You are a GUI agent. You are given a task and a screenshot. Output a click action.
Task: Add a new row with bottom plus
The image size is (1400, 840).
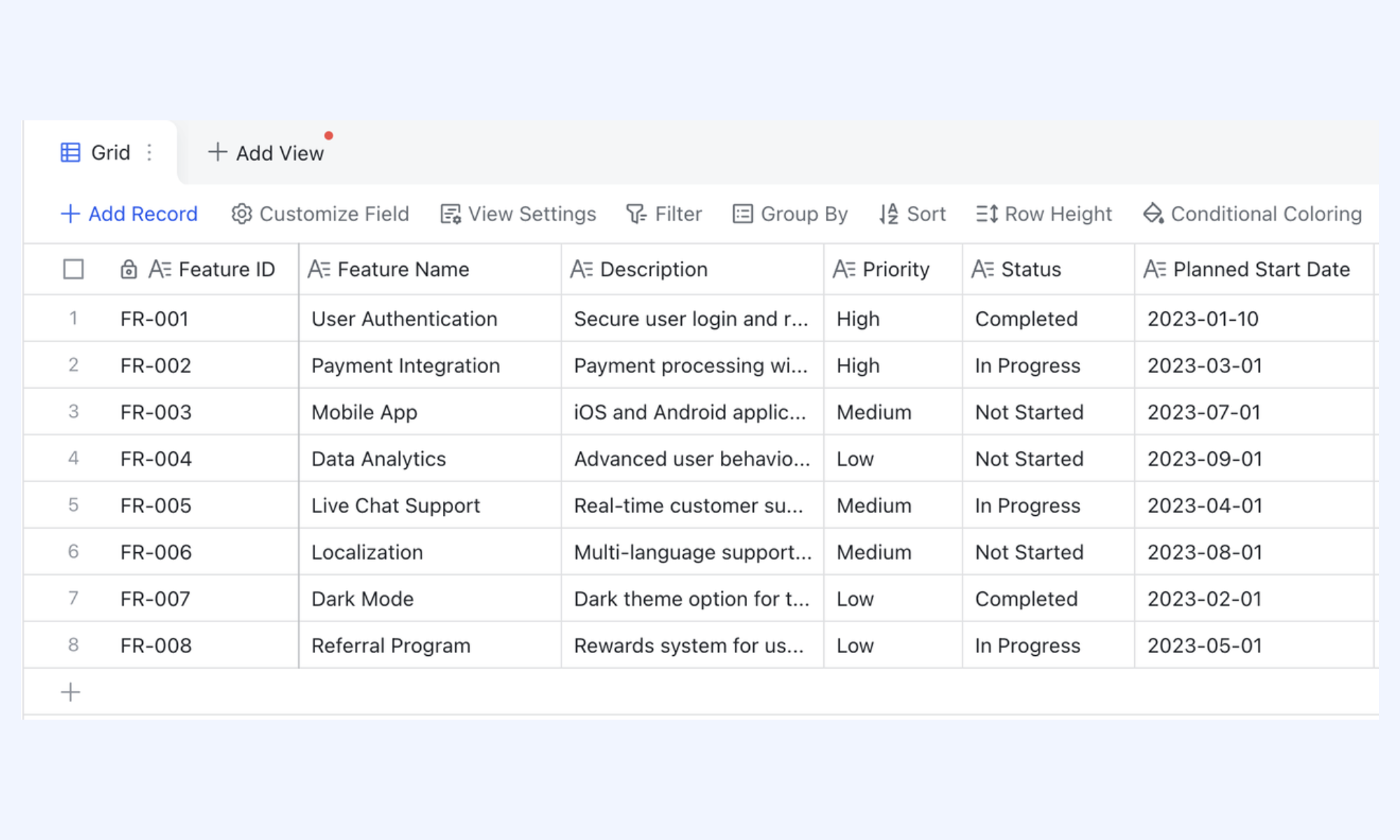coord(71,692)
